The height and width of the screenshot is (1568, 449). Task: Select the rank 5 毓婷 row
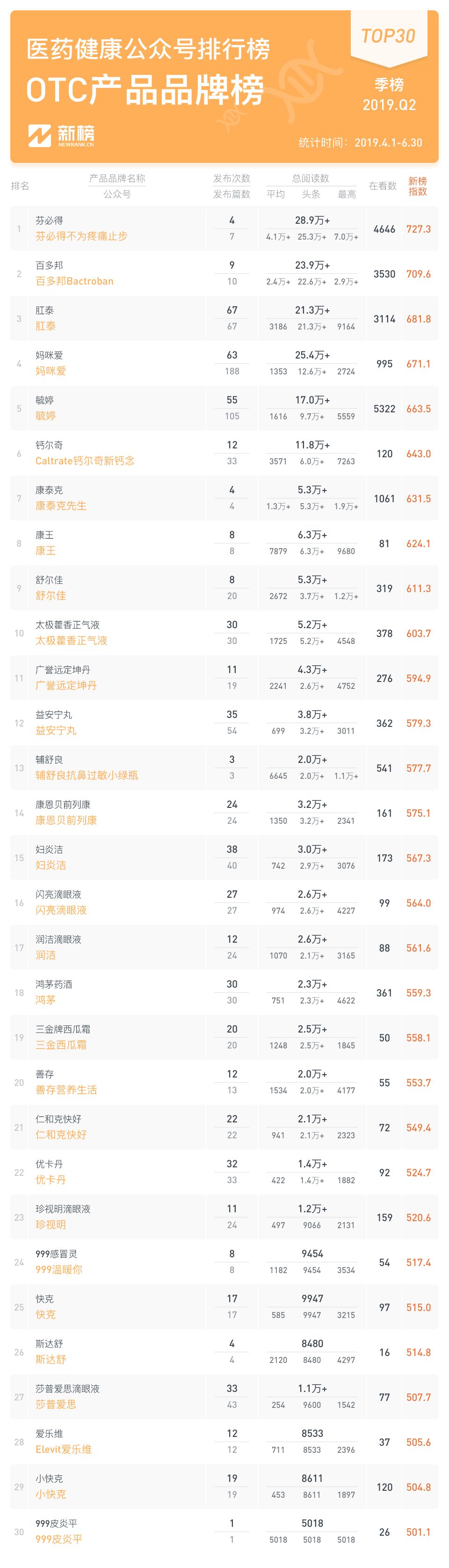(224, 409)
